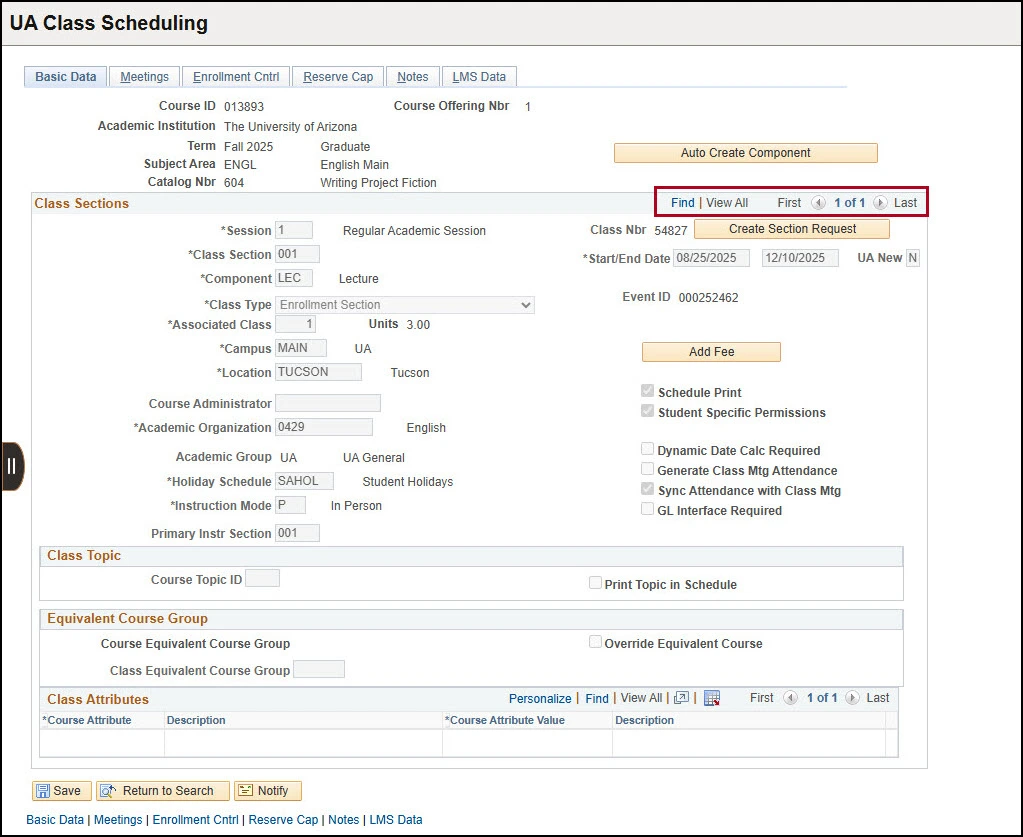Click the UA New field
This screenshot has height=837, width=1023.
click(x=913, y=258)
